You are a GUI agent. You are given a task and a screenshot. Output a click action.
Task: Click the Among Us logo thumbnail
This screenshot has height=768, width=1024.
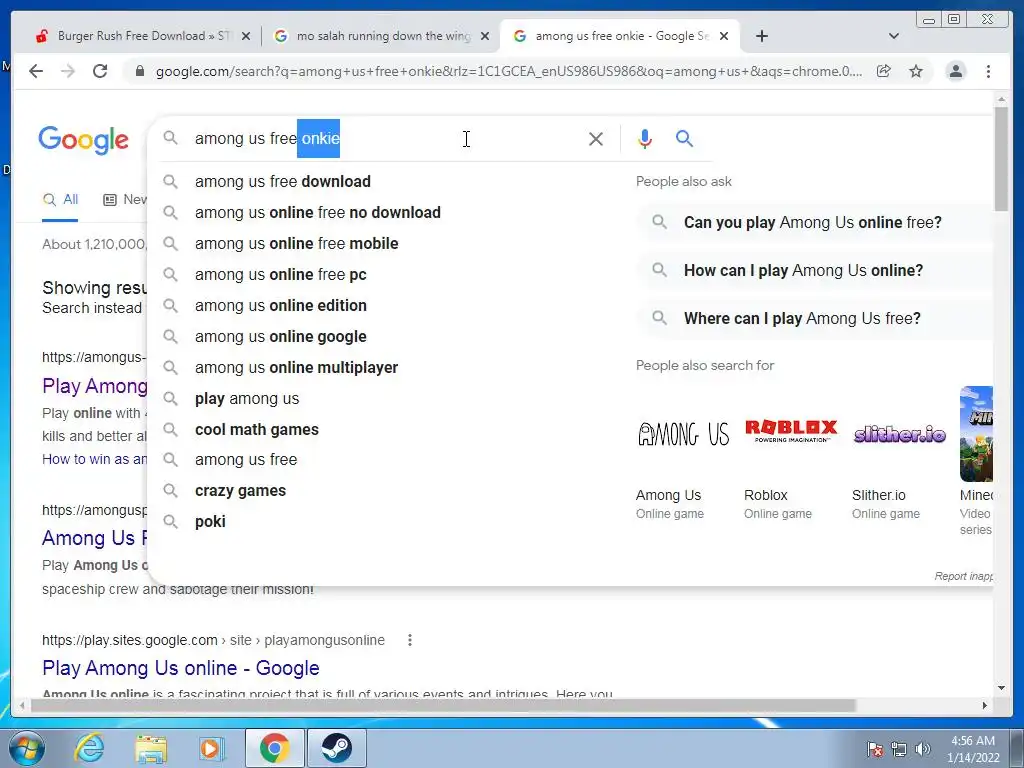coord(683,434)
